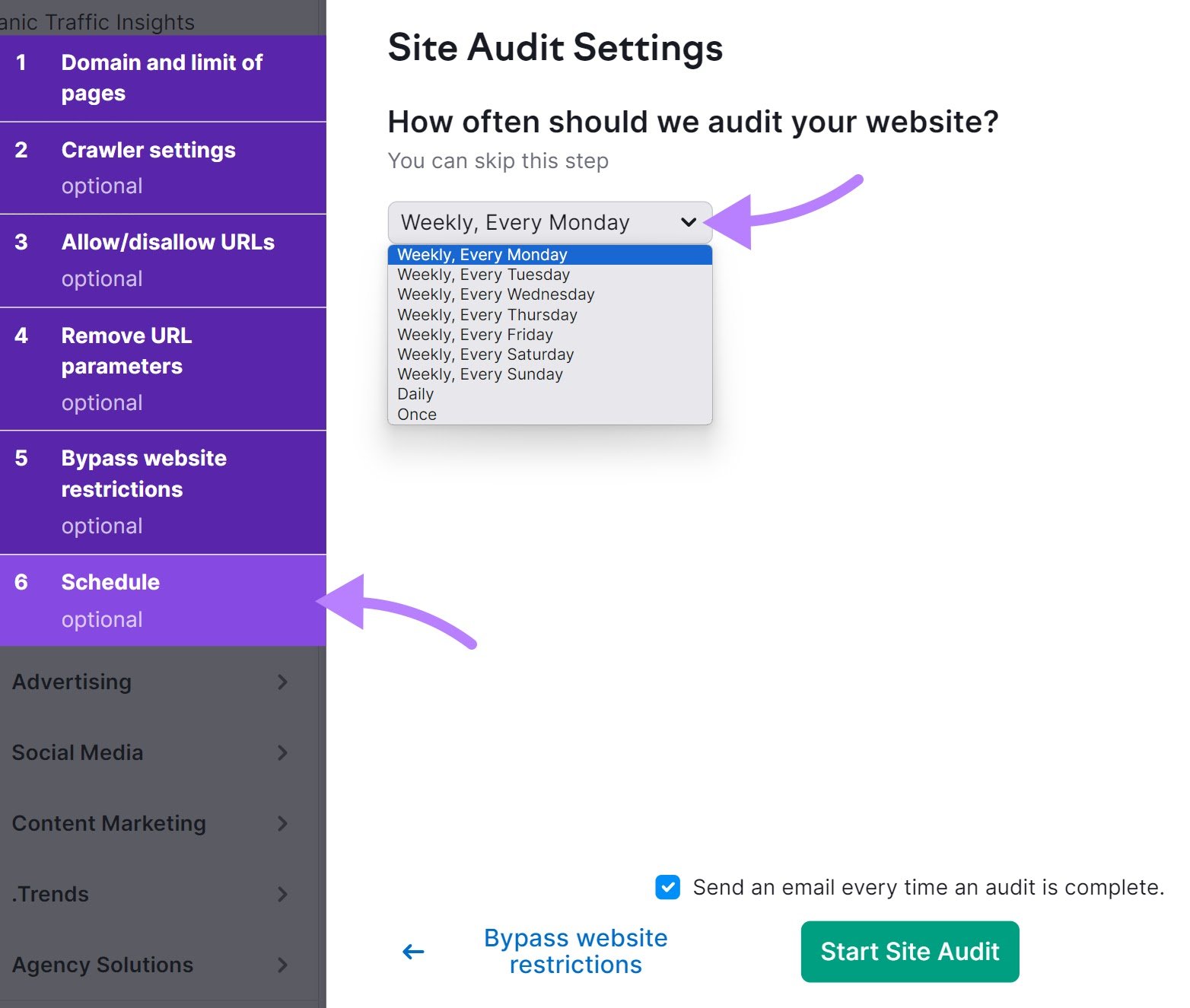Expand the Social Media section
1190x1008 pixels.
point(283,753)
